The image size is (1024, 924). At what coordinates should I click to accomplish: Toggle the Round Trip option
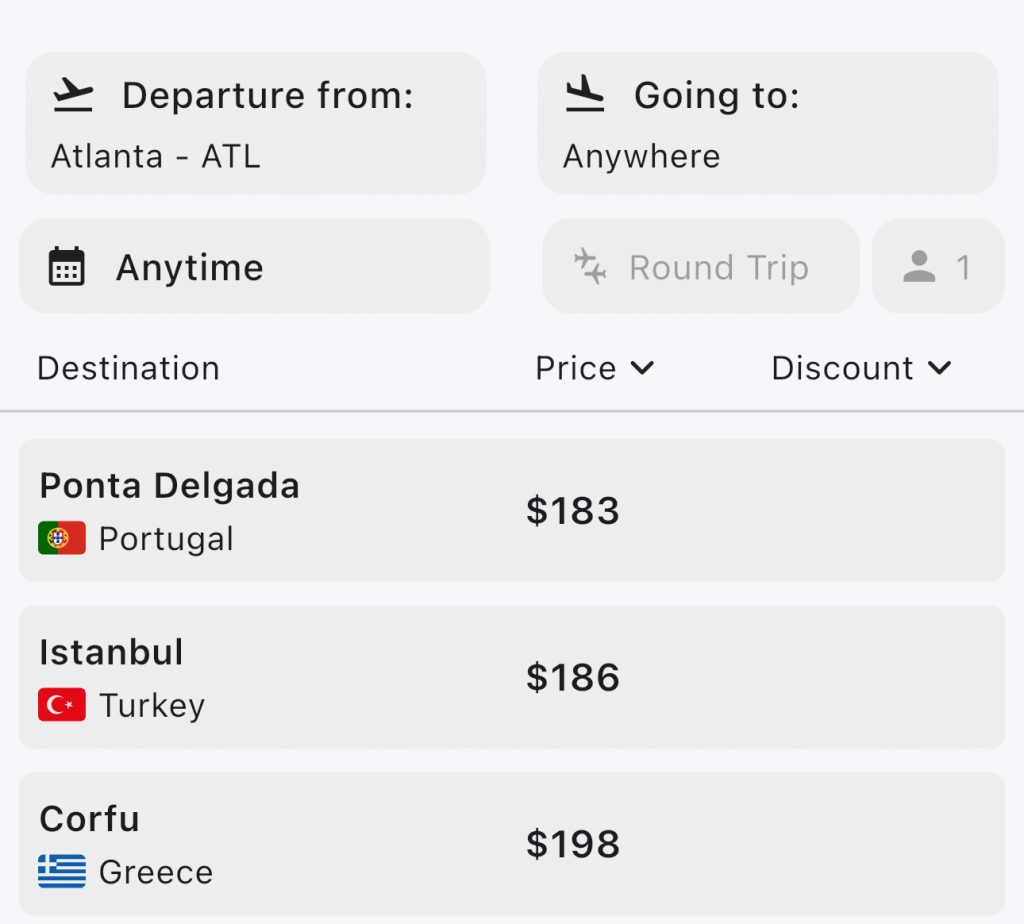(x=700, y=267)
